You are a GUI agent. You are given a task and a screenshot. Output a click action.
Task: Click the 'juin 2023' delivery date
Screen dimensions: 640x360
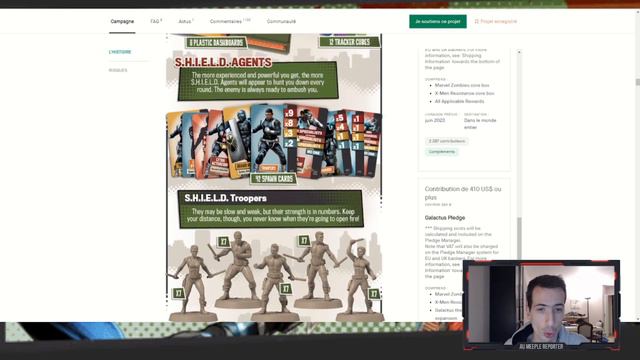[435, 121]
